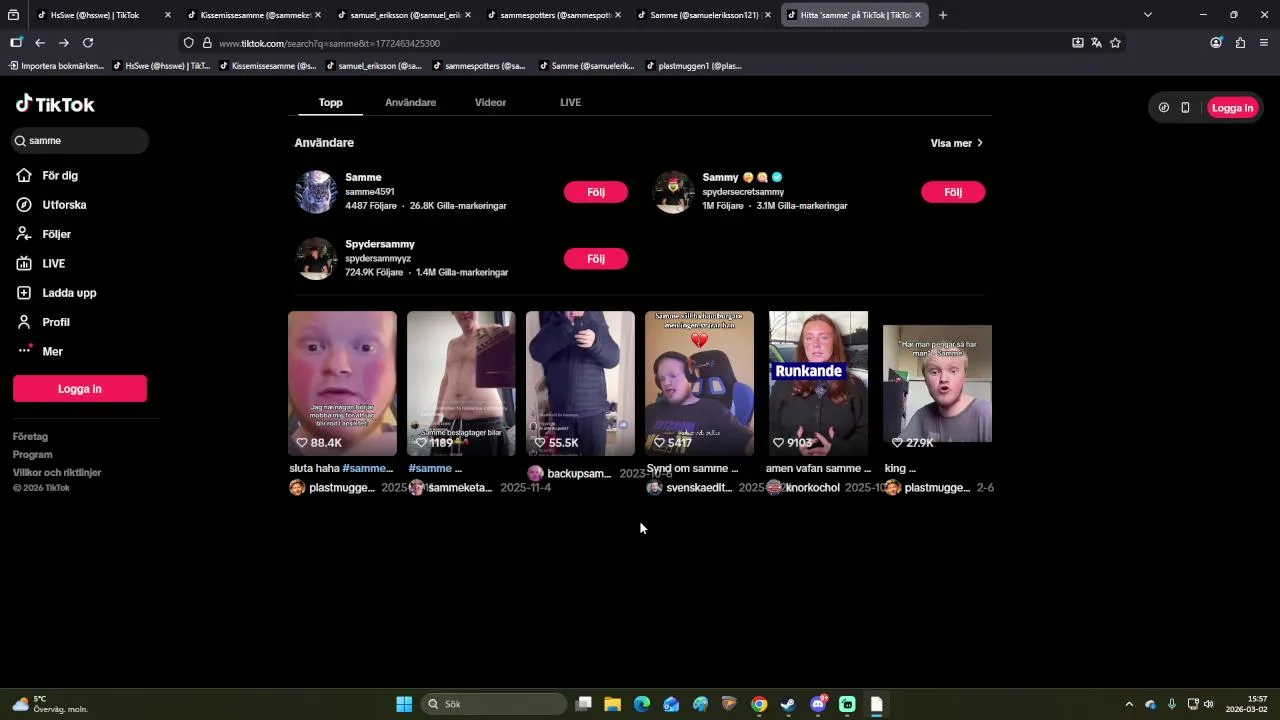This screenshot has width=1280, height=720.
Task: Click the red Logga in button in the header
Action: pos(1232,108)
